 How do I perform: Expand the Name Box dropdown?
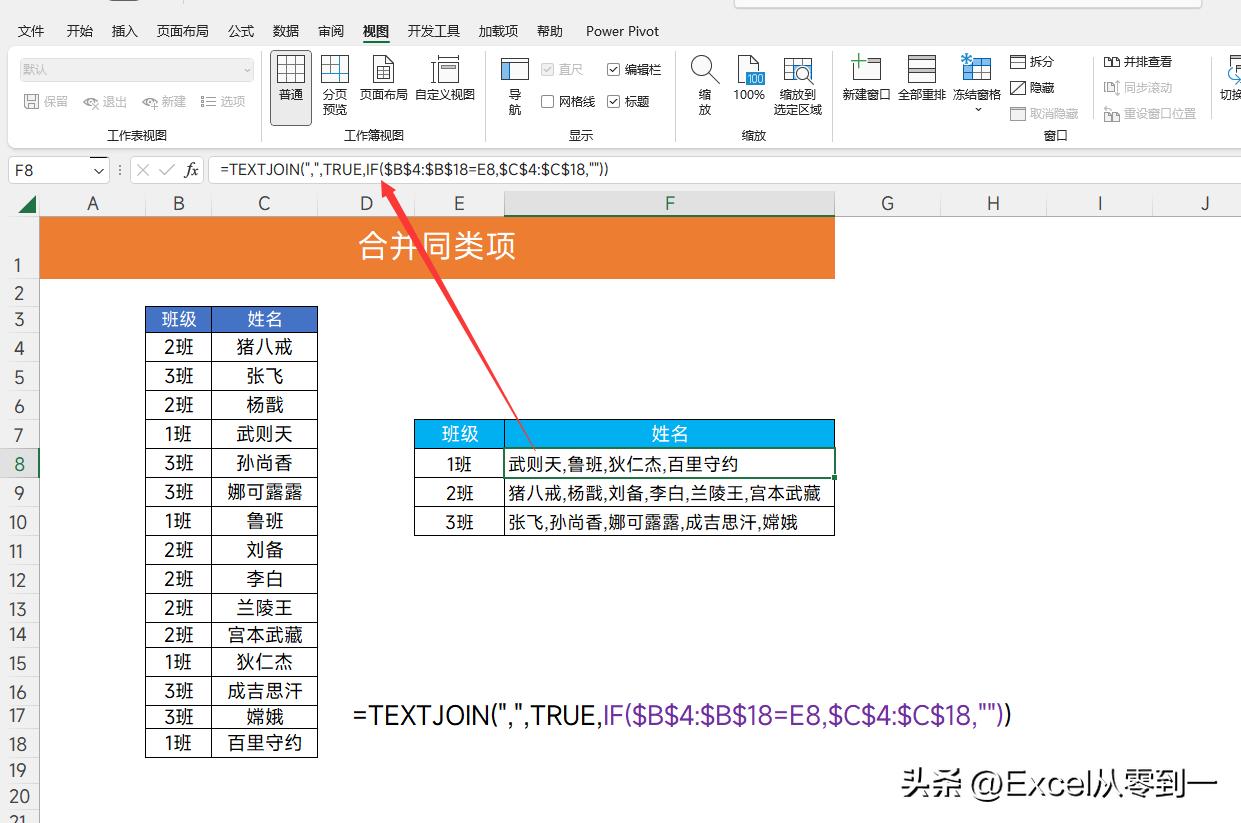coord(98,169)
